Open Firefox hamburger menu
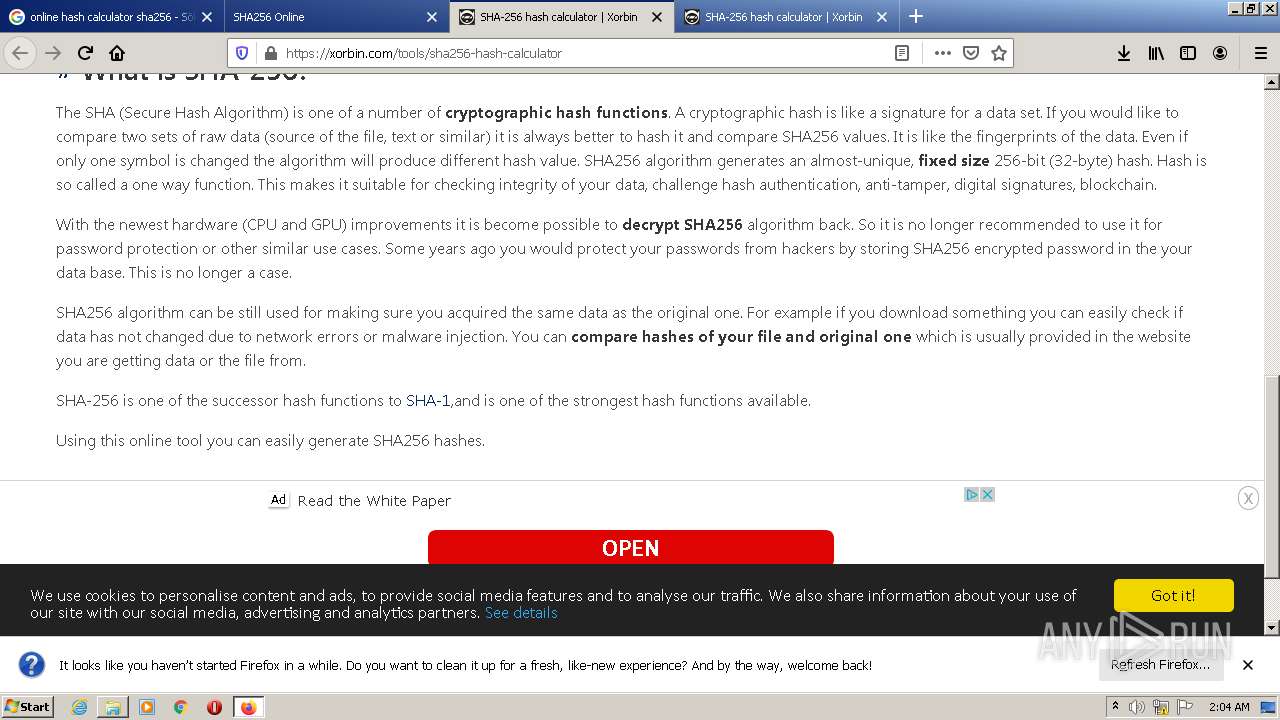Image resolution: width=1280 pixels, height=720 pixels. (1260, 53)
